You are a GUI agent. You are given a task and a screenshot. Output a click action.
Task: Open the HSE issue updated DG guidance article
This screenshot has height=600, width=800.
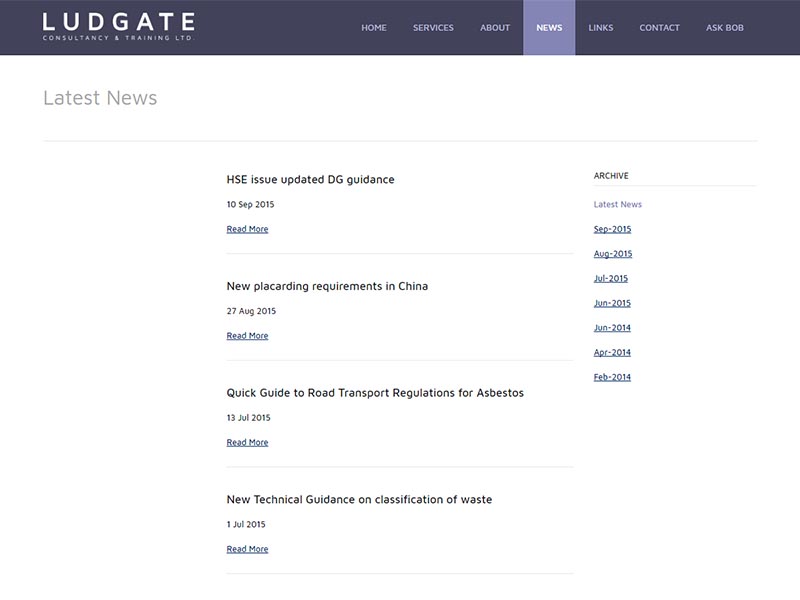(310, 180)
